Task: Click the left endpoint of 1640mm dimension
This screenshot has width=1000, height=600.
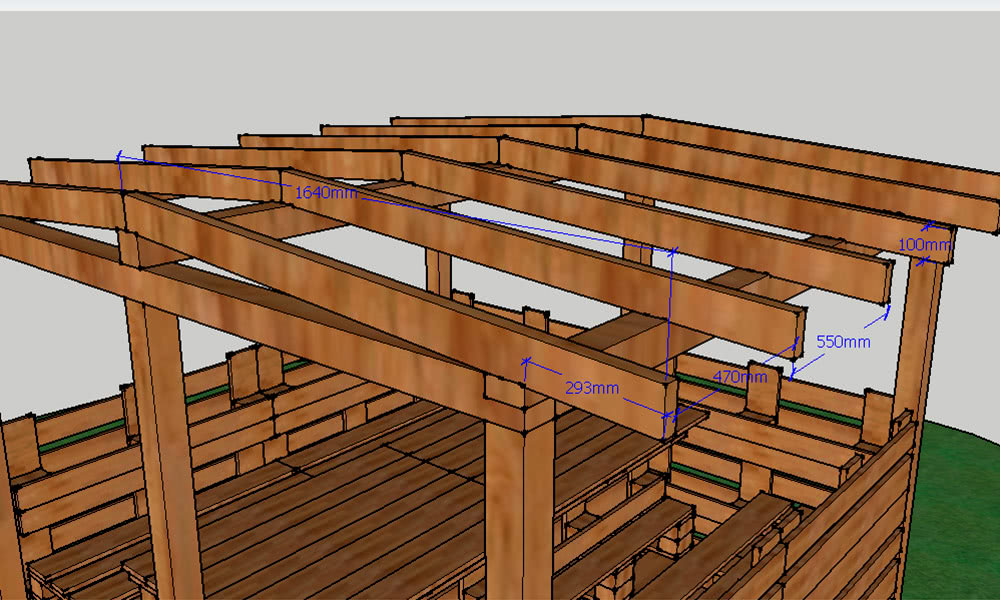Action: click(119, 156)
